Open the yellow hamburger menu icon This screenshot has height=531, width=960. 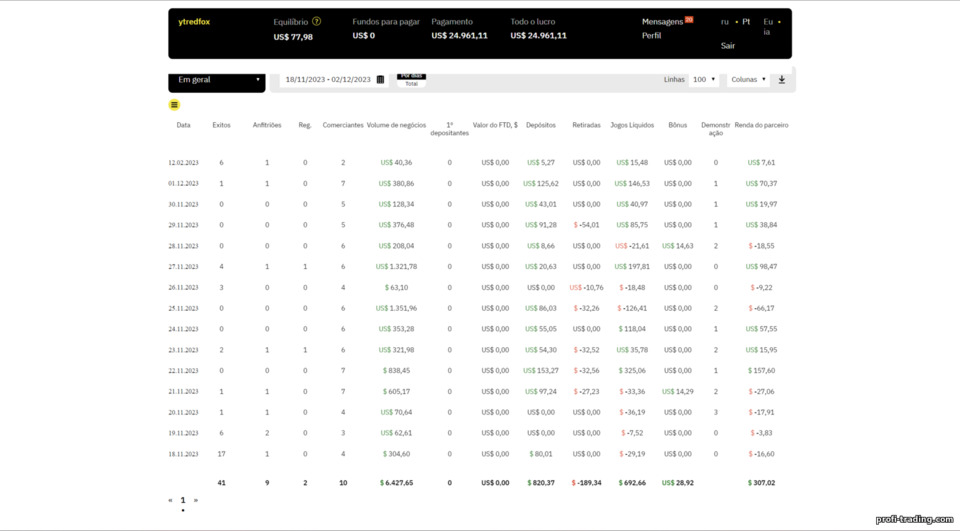coord(174,105)
